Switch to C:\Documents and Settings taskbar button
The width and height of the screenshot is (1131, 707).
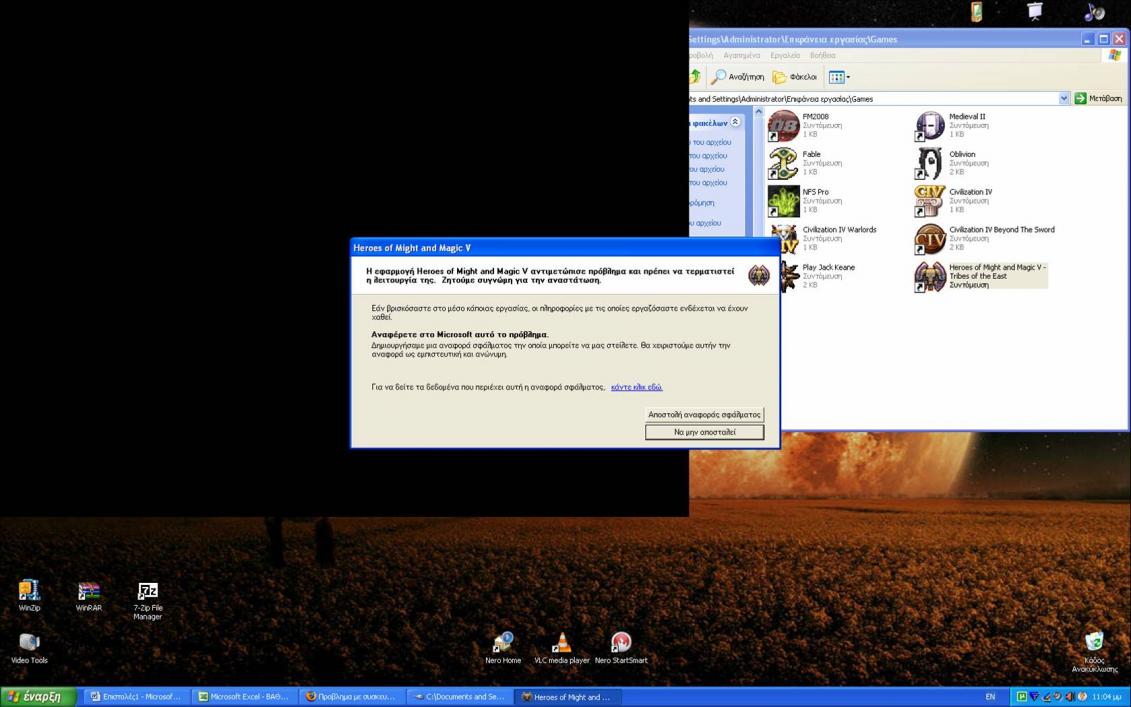tap(459, 697)
